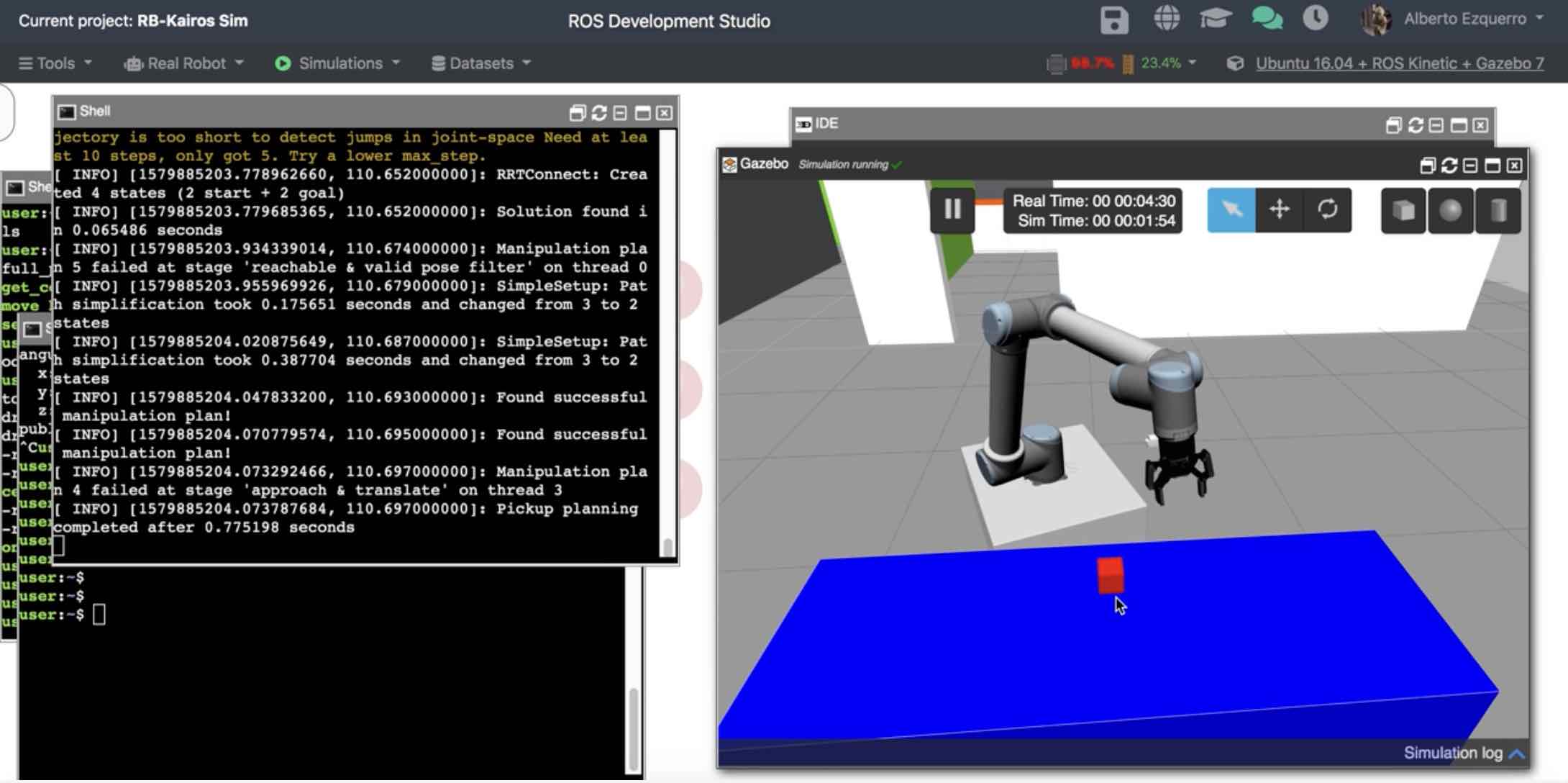Open the graduation cap courses icon
The height and width of the screenshot is (783, 1568).
coord(1216,18)
